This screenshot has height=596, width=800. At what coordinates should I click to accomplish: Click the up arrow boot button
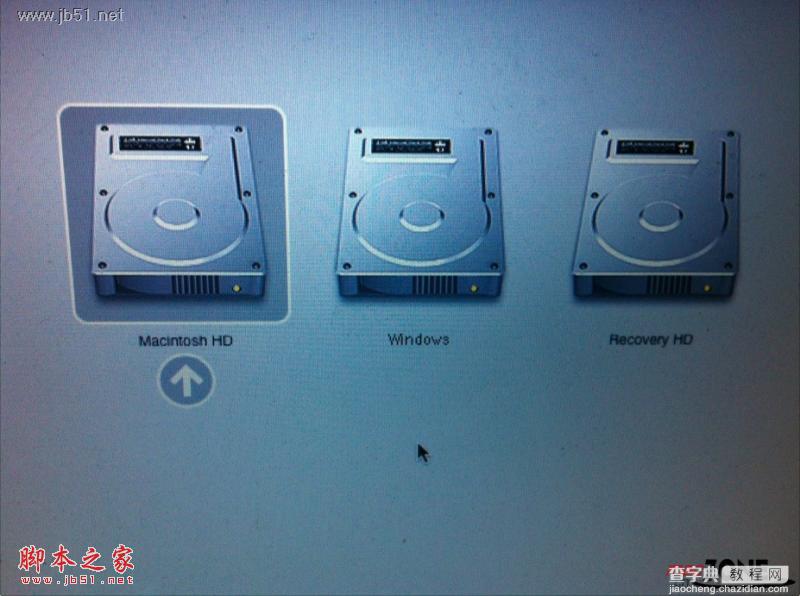pyautogui.click(x=186, y=380)
